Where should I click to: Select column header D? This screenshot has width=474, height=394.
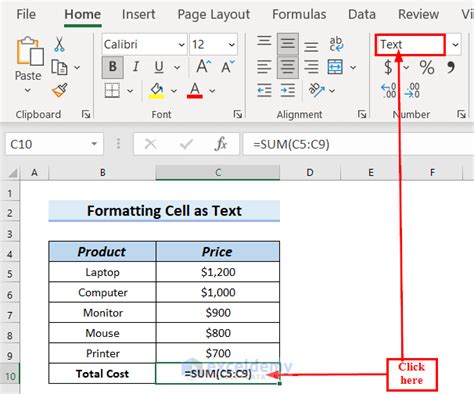(310, 172)
